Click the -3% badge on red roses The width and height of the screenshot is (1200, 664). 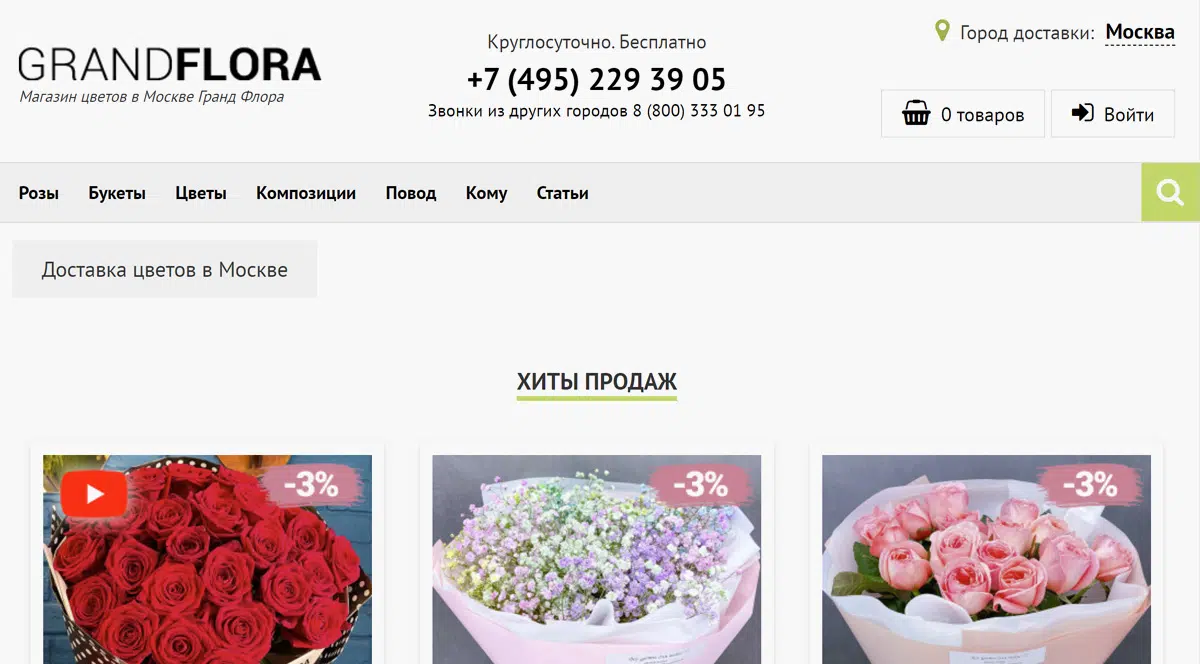click(312, 485)
